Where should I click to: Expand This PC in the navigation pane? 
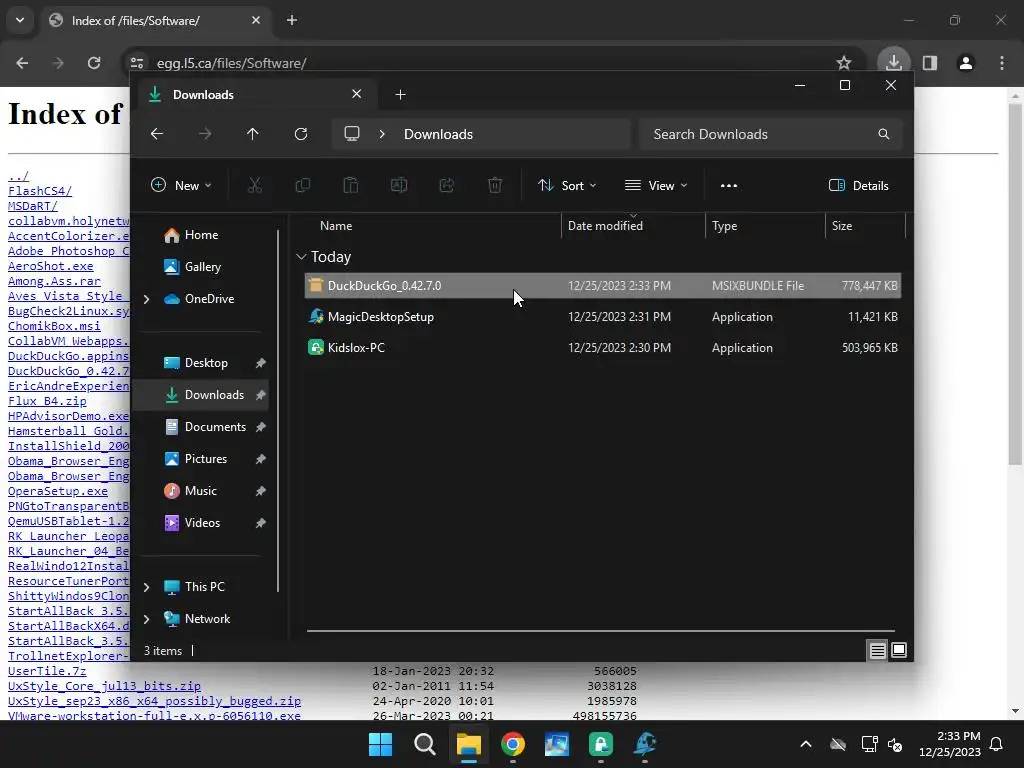(x=146, y=587)
